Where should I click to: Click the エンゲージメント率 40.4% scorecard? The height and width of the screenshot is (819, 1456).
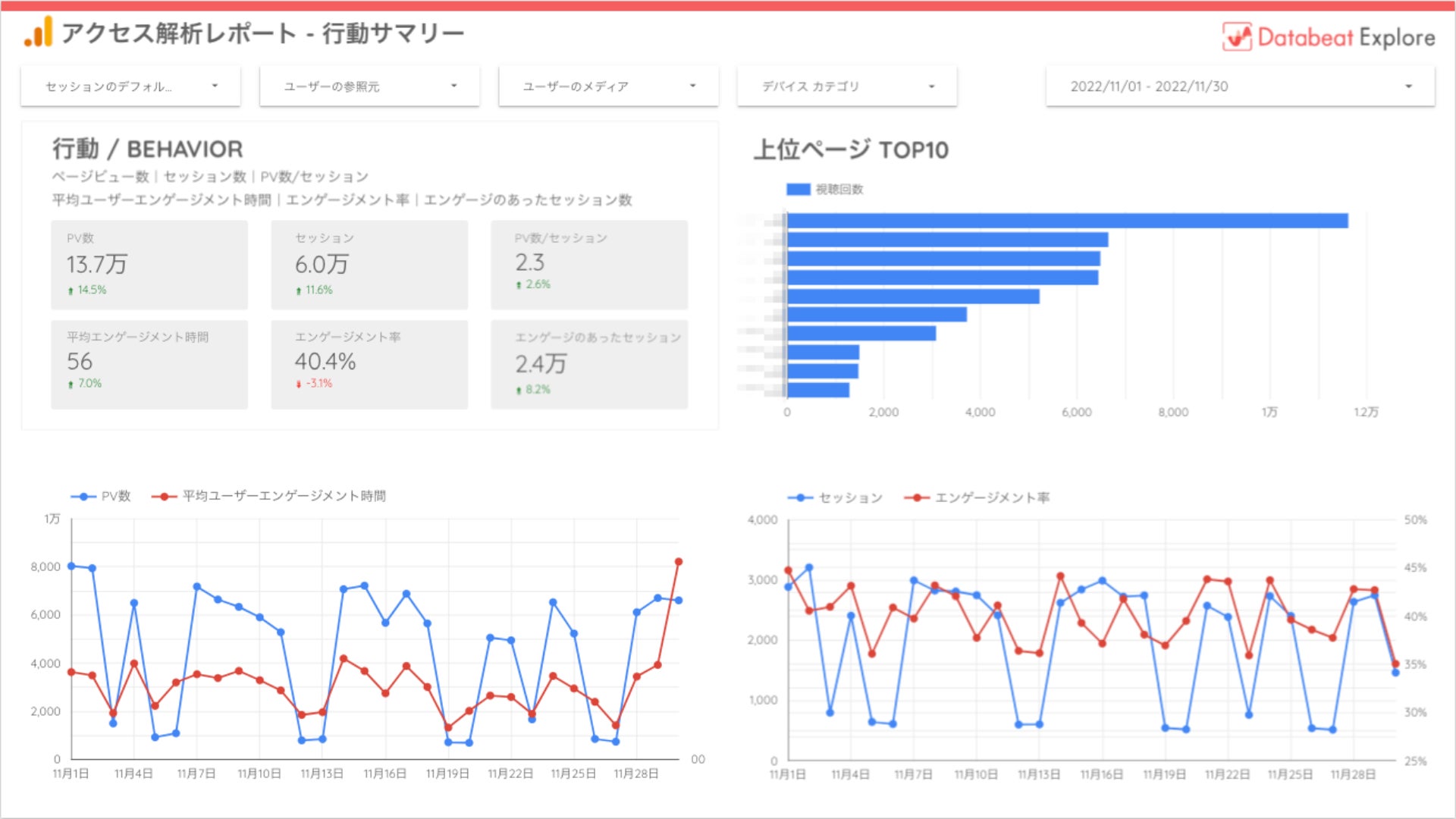369,364
